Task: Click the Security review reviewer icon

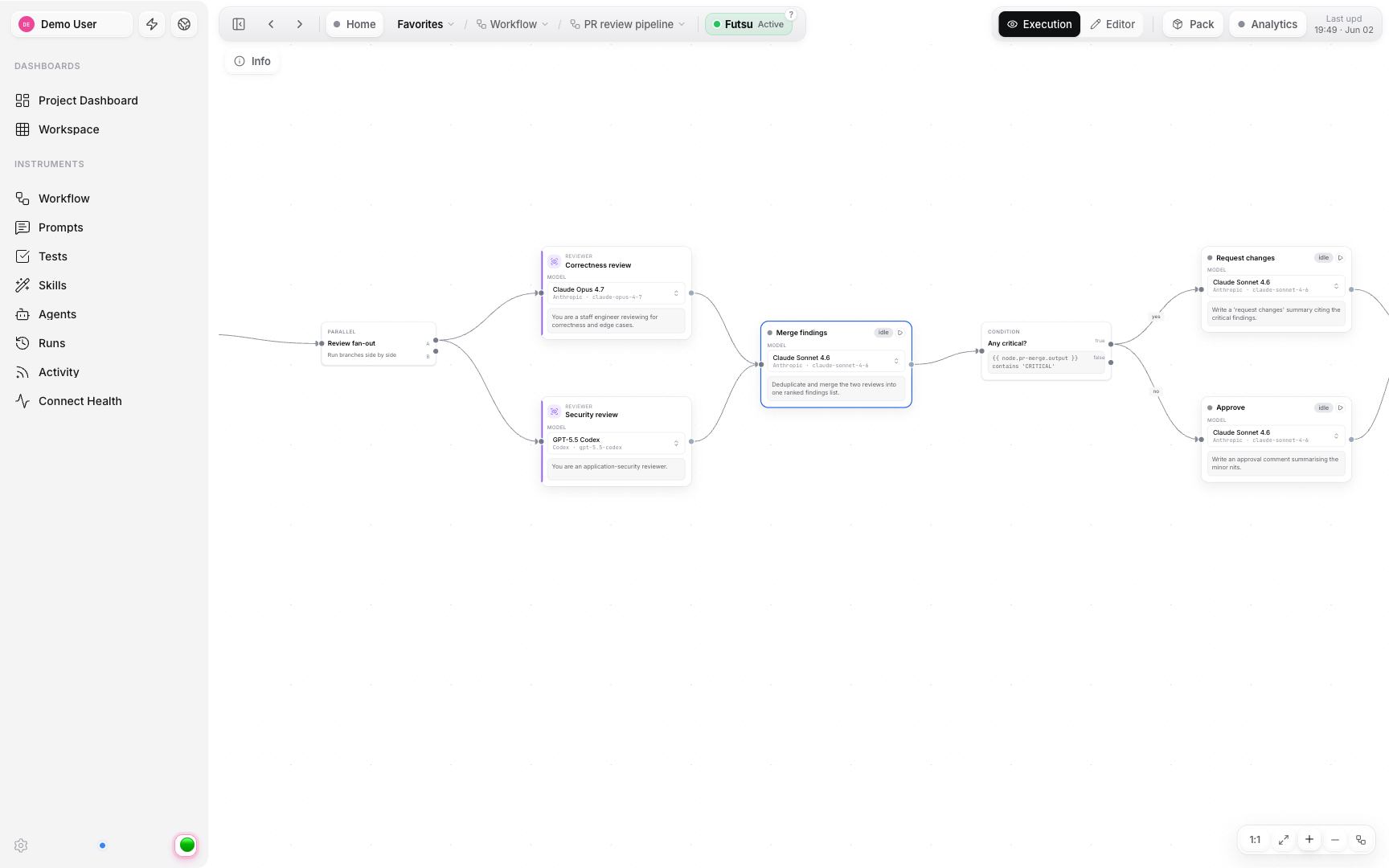Action: click(554, 411)
